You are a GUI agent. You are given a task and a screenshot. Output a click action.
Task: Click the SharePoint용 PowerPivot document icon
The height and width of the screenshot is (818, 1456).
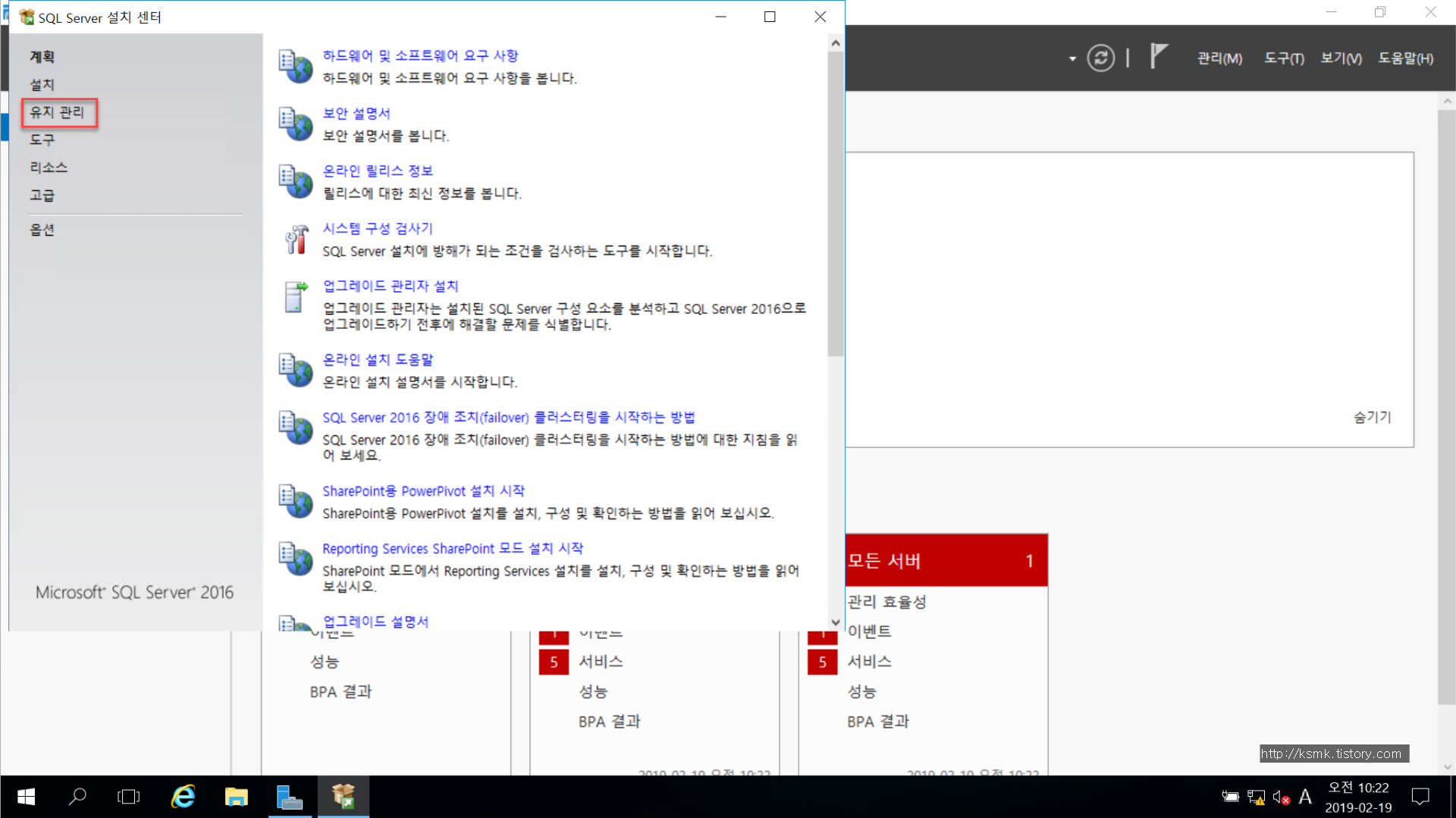[x=295, y=501]
